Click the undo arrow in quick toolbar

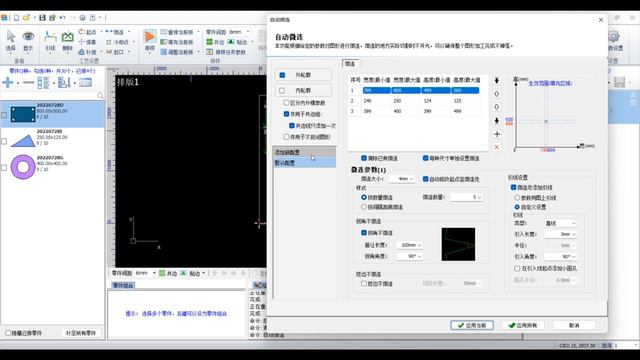click(62, 18)
